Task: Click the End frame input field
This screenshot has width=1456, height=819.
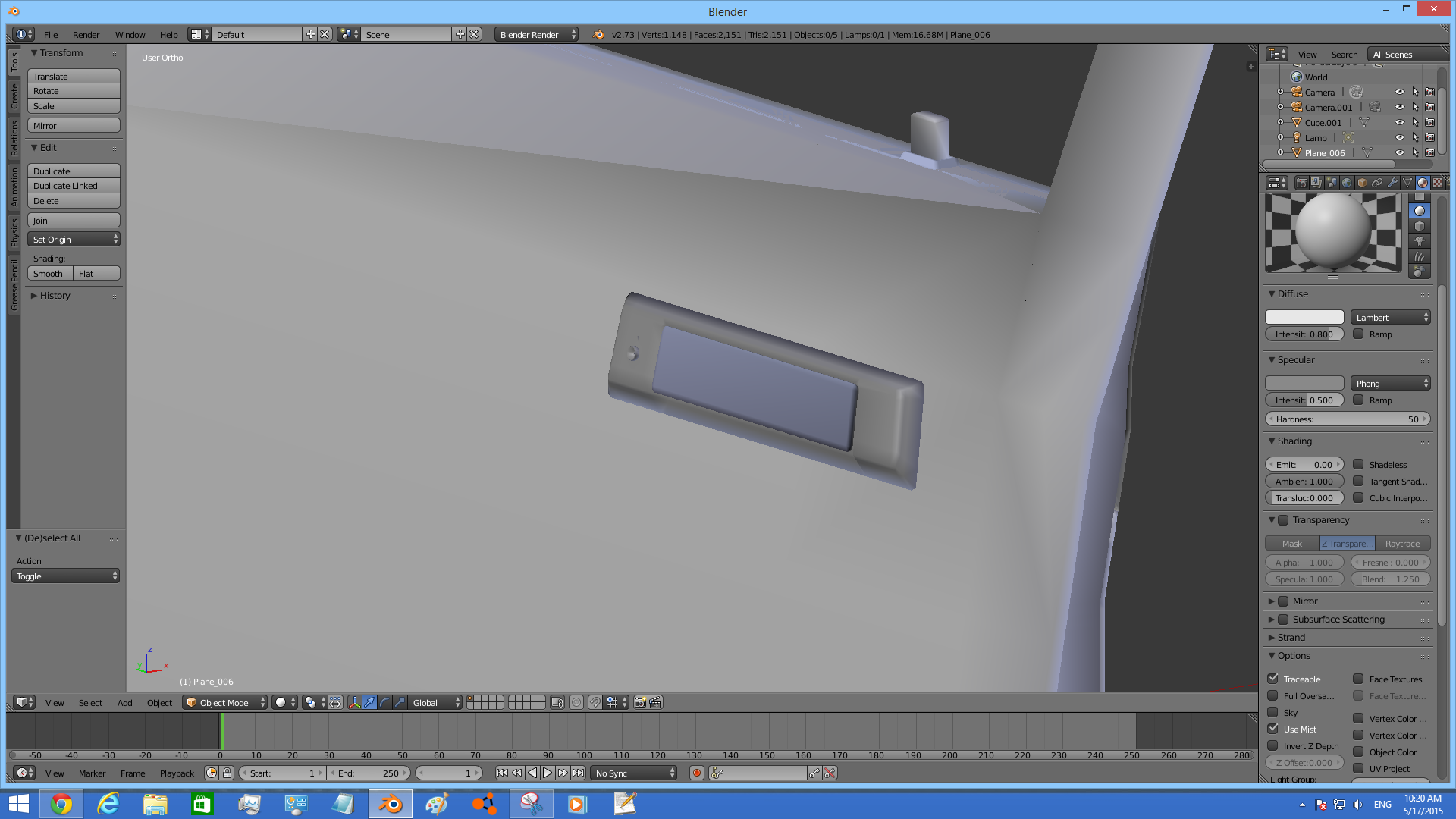Action: click(x=370, y=773)
